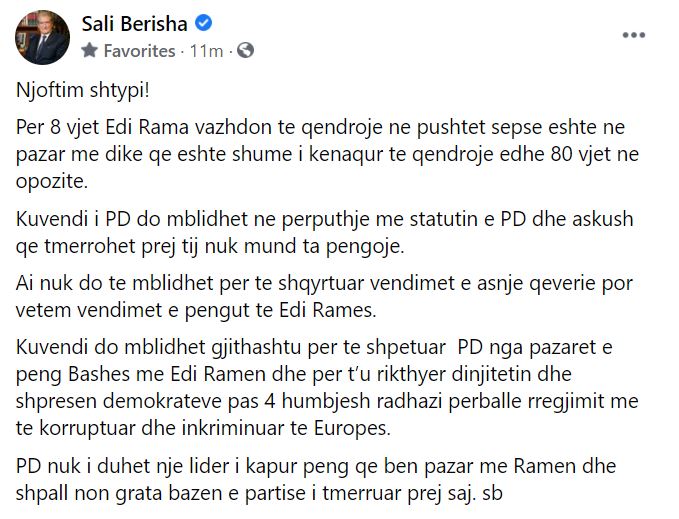The width and height of the screenshot is (679, 519).
Task: Click the public globe privacy icon
Action: (x=245, y=50)
